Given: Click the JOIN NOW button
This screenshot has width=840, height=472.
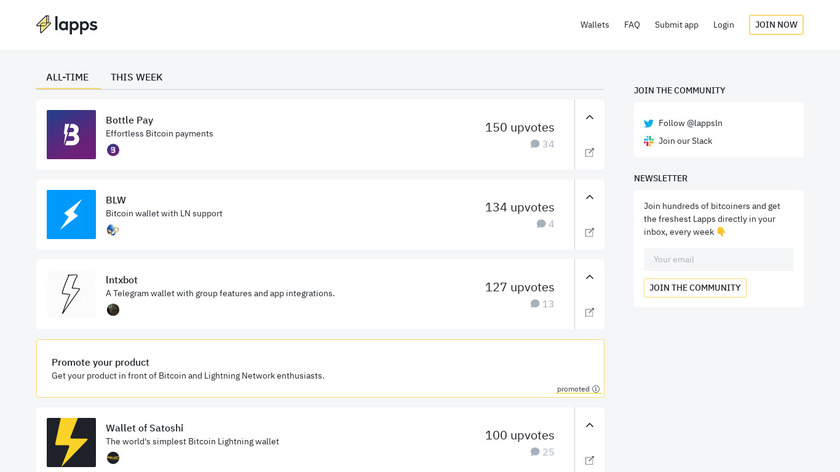Looking at the screenshot, I should tap(776, 25).
